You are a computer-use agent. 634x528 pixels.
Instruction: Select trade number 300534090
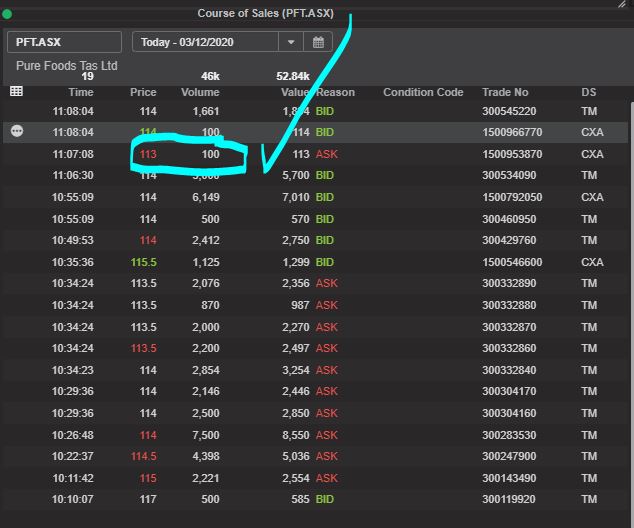[x=509, y=175]
